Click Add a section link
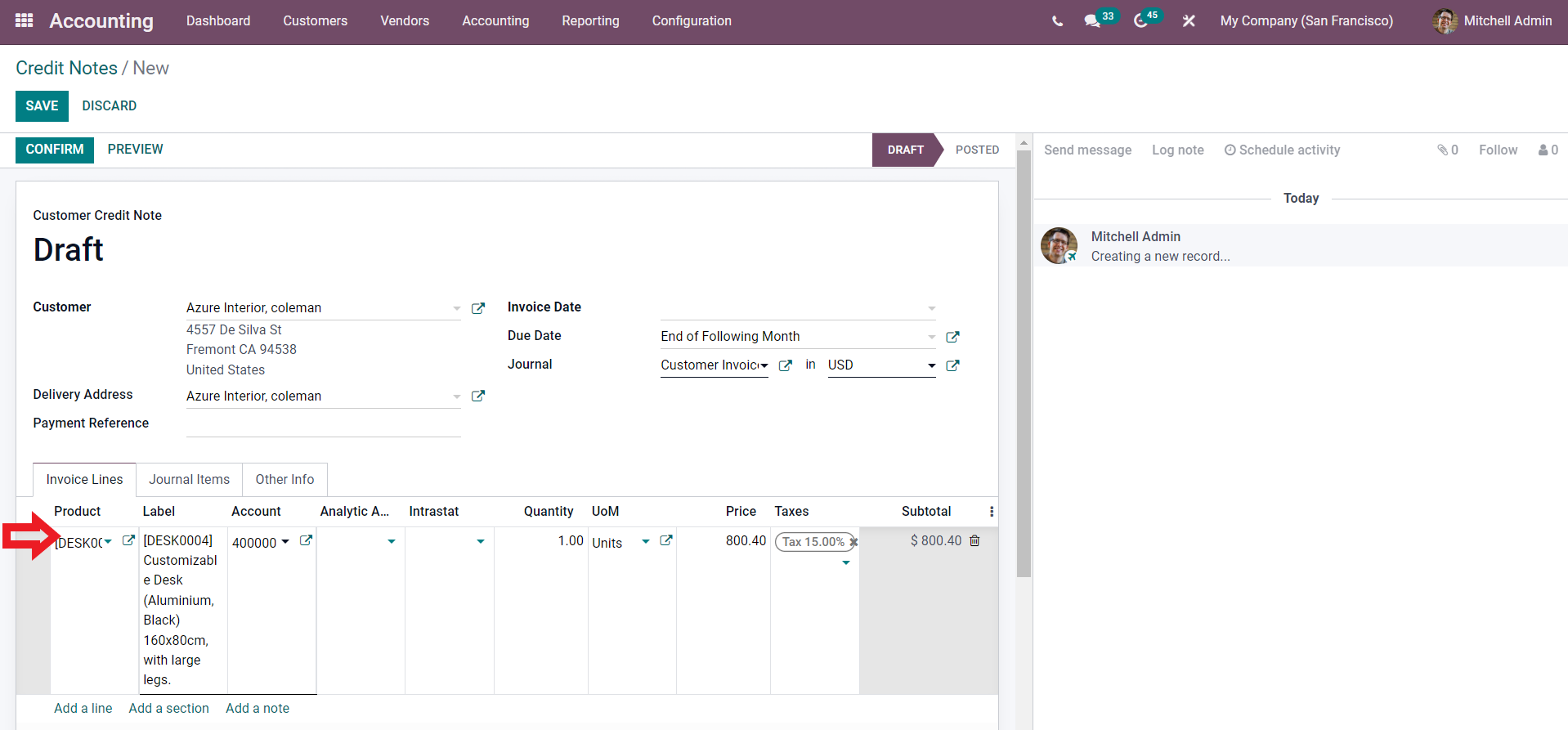Viewport: 1568px width, 730px height. coord(169,708)
